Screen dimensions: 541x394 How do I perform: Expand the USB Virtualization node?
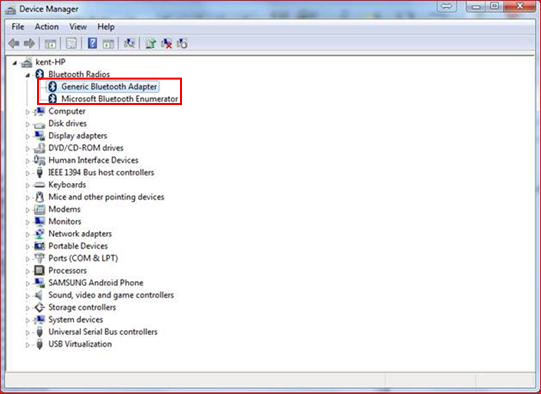pyautogui.click(x=27, y=345)
